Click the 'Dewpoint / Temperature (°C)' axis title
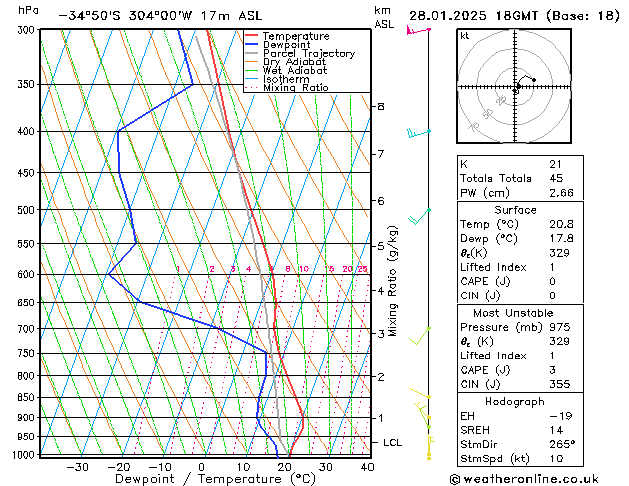 point(215,479)
